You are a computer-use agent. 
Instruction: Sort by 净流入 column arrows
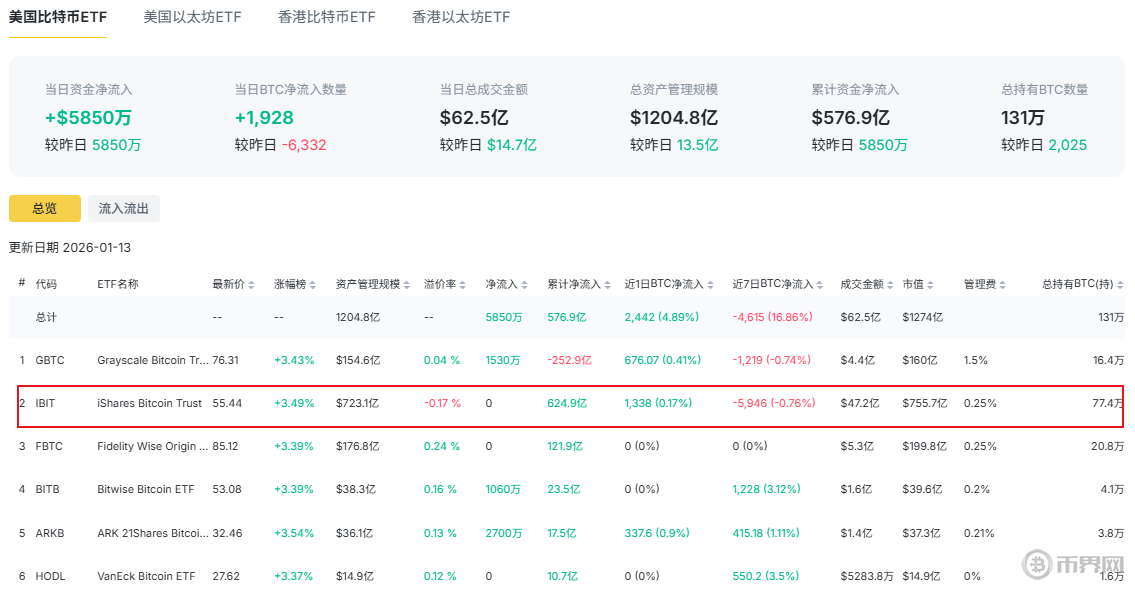tap(524, 285)
